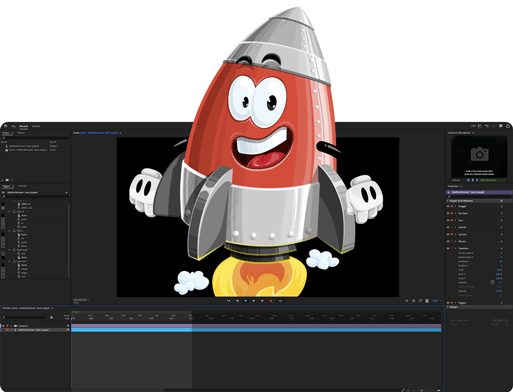Open the Home screen icon
The width and height of the screenshot is (513, 392).
coord(5,126)
